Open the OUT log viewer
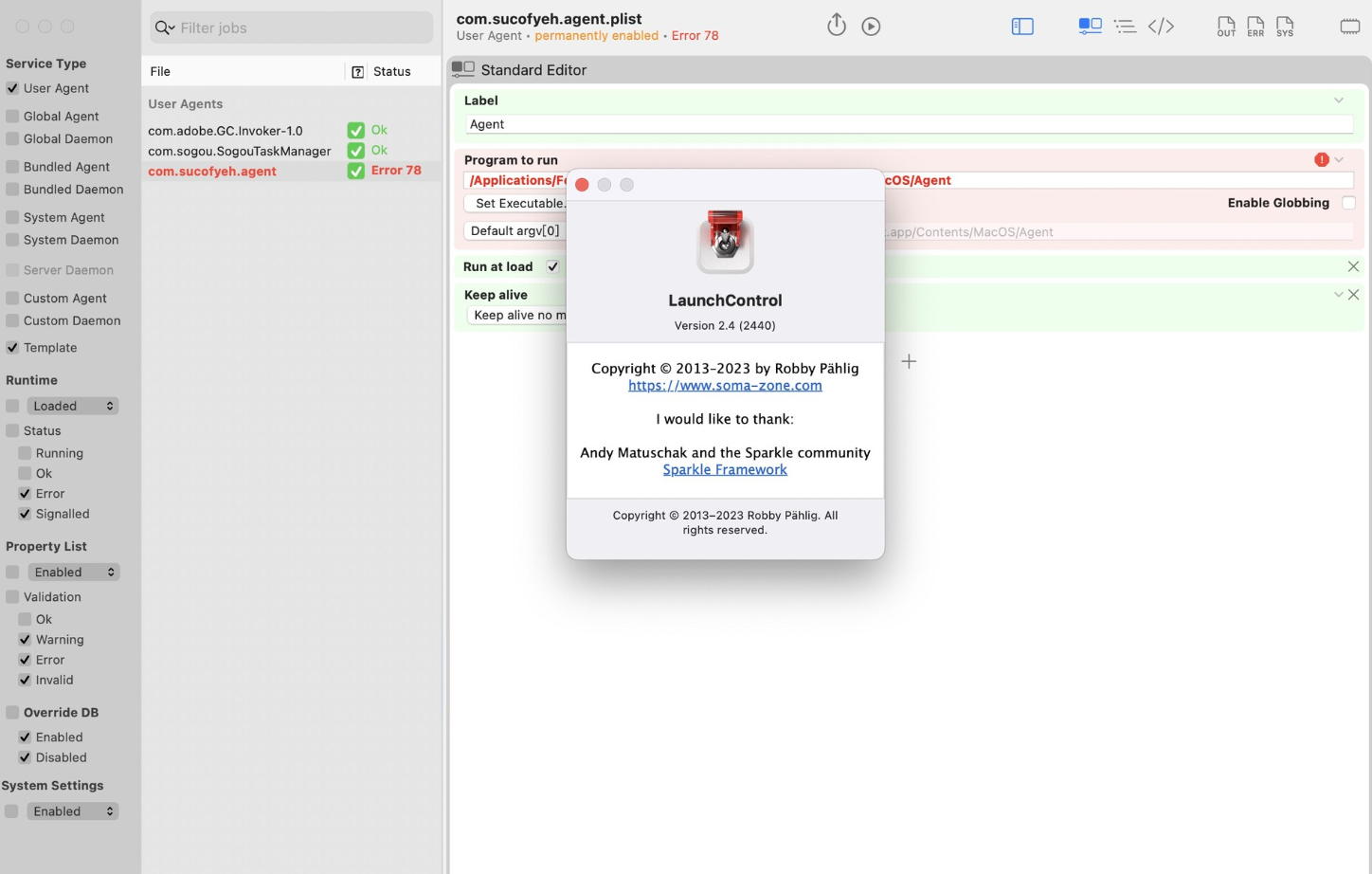Viewport: 1372px width, 874px height. coord(1225,26)
